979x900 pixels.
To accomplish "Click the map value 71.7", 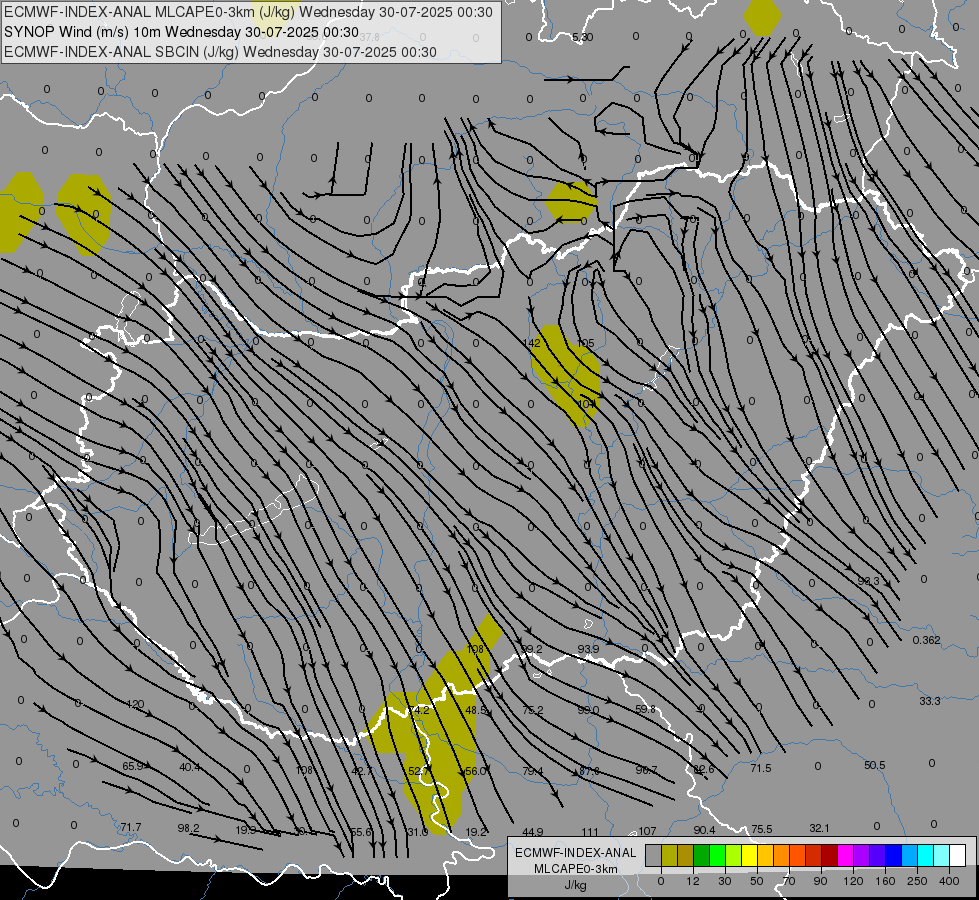I will pos(131,828).
